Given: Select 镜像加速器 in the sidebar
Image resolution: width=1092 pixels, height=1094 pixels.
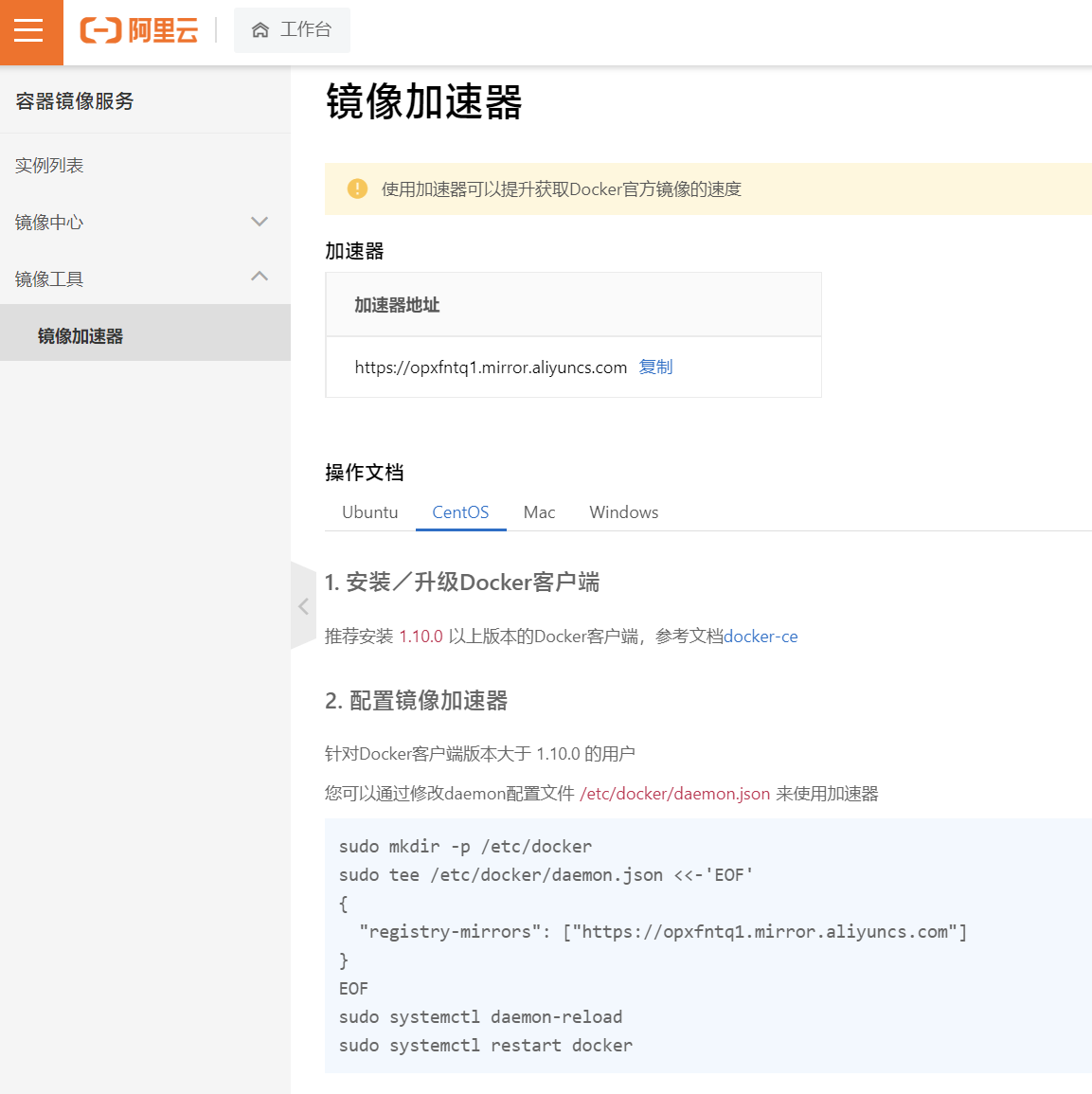Looking at the screenshot, I should click(145, 332).
